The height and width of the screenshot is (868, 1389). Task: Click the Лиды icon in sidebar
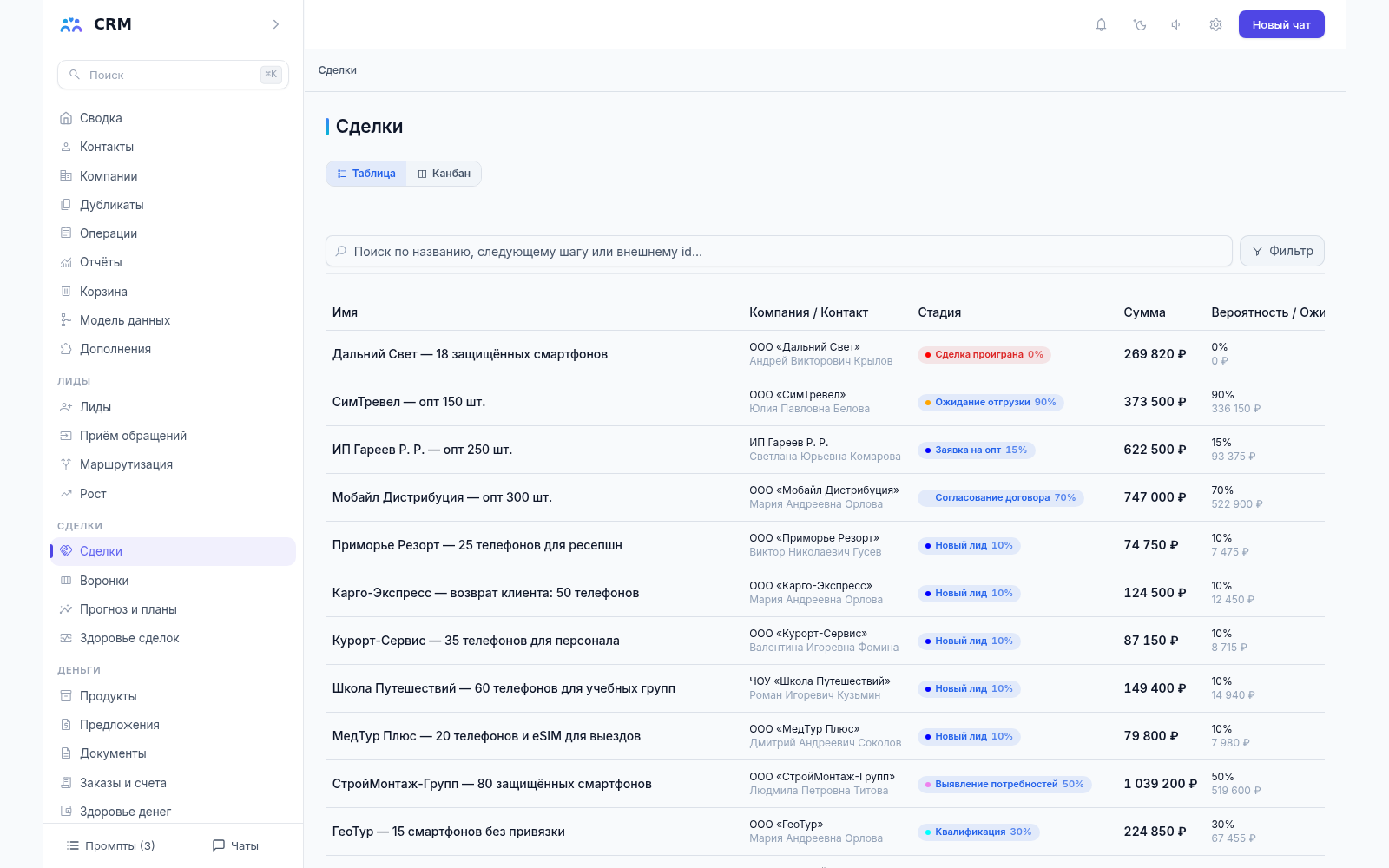tap(66, 407)
